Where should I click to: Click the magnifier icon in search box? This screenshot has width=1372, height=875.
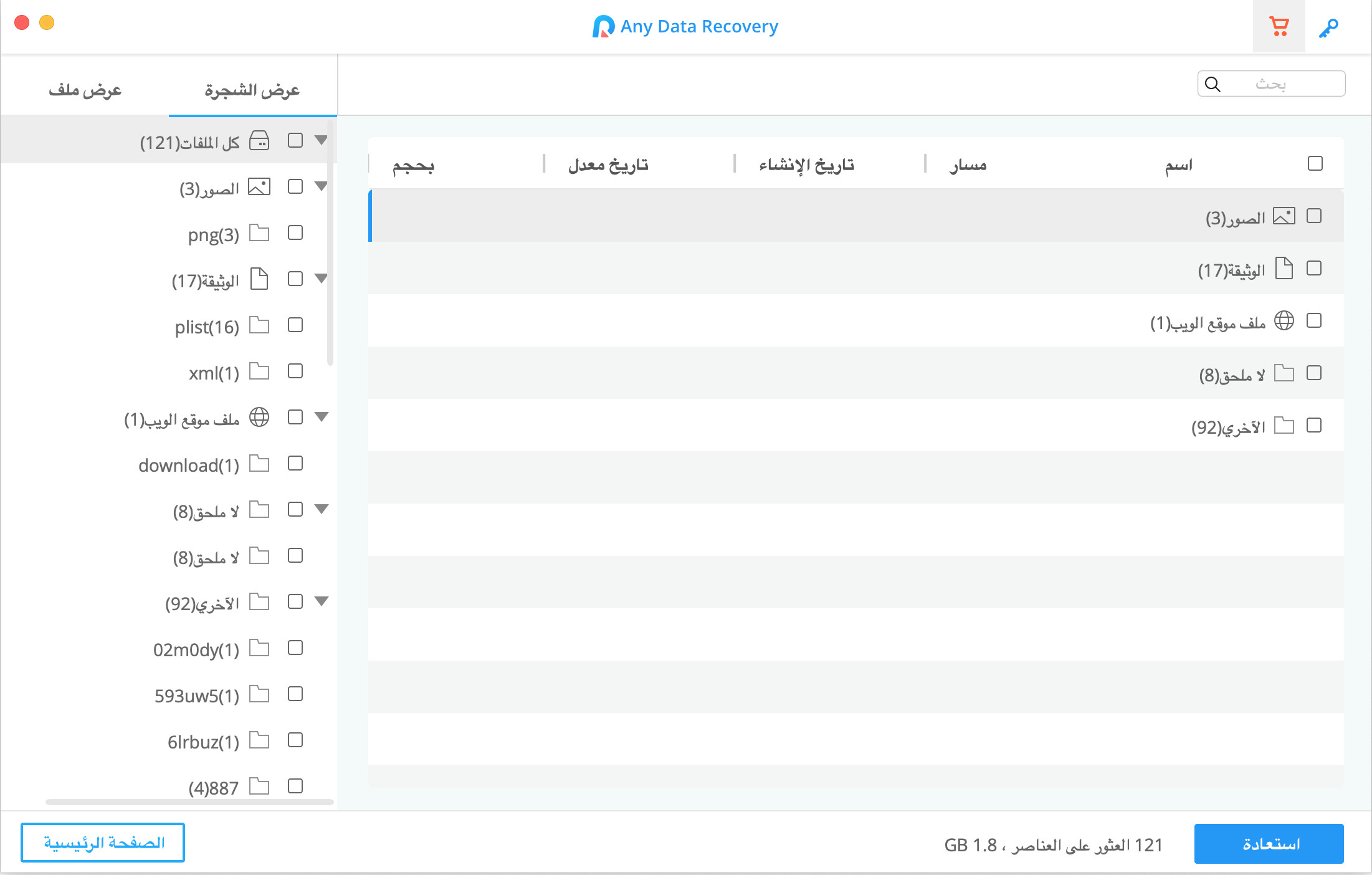1212,84
